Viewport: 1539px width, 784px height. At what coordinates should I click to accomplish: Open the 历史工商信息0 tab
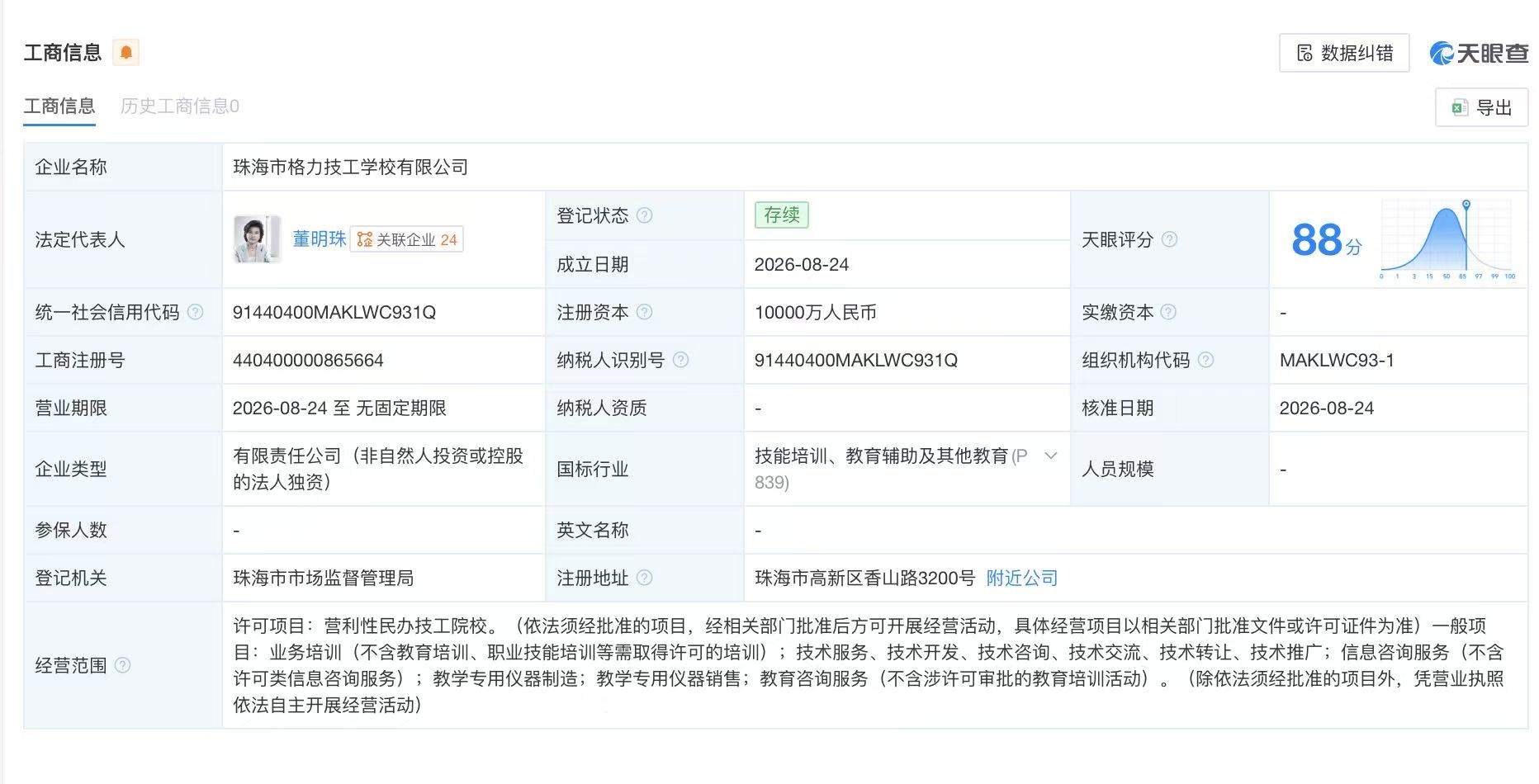point(180,106)
